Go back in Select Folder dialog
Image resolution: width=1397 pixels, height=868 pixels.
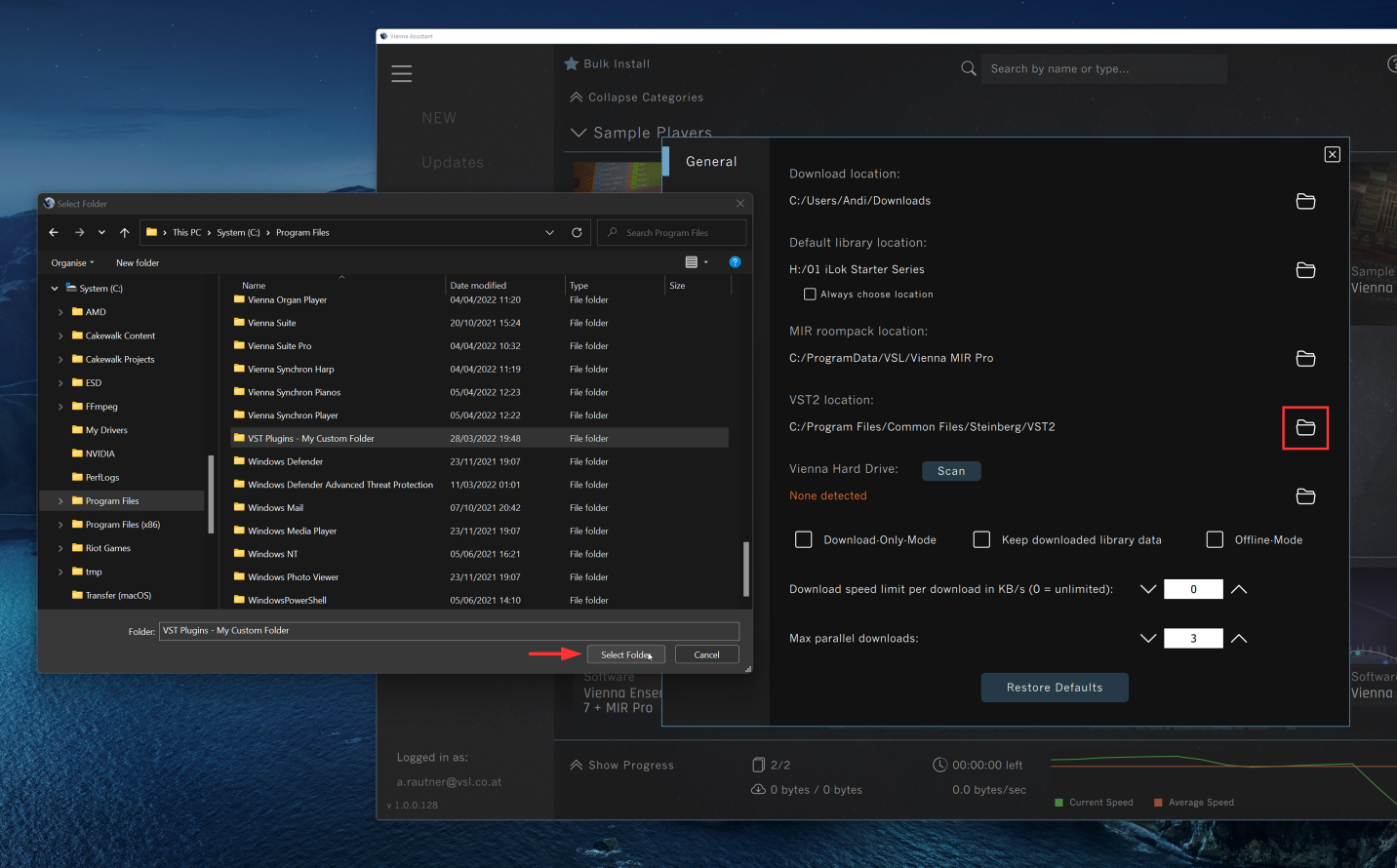point(54,232)
